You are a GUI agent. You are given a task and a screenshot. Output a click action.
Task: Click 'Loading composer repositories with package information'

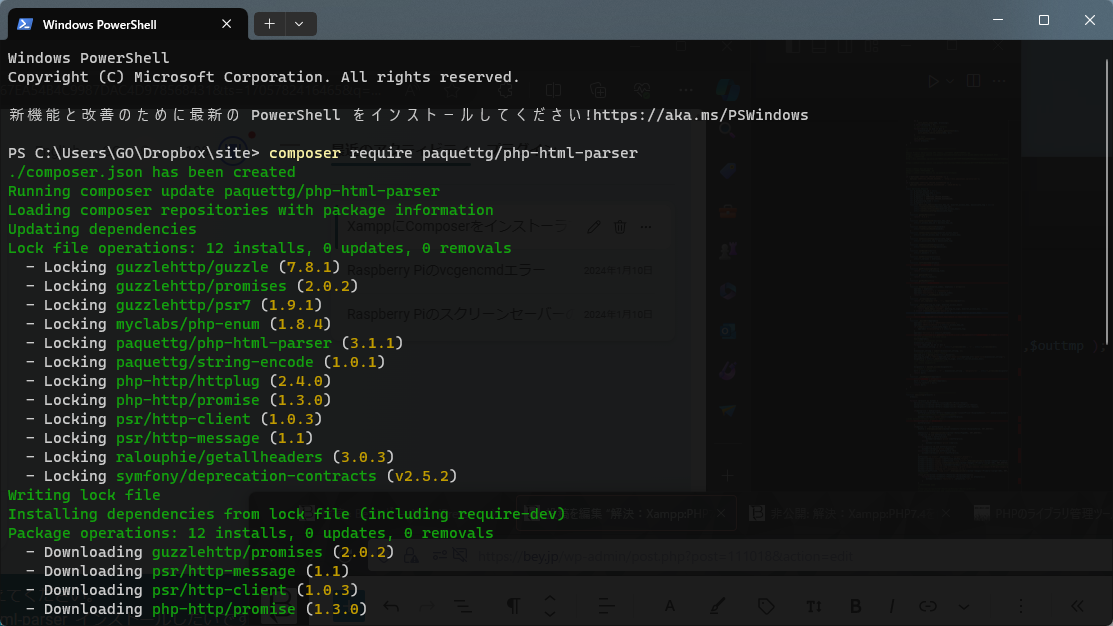251,210
